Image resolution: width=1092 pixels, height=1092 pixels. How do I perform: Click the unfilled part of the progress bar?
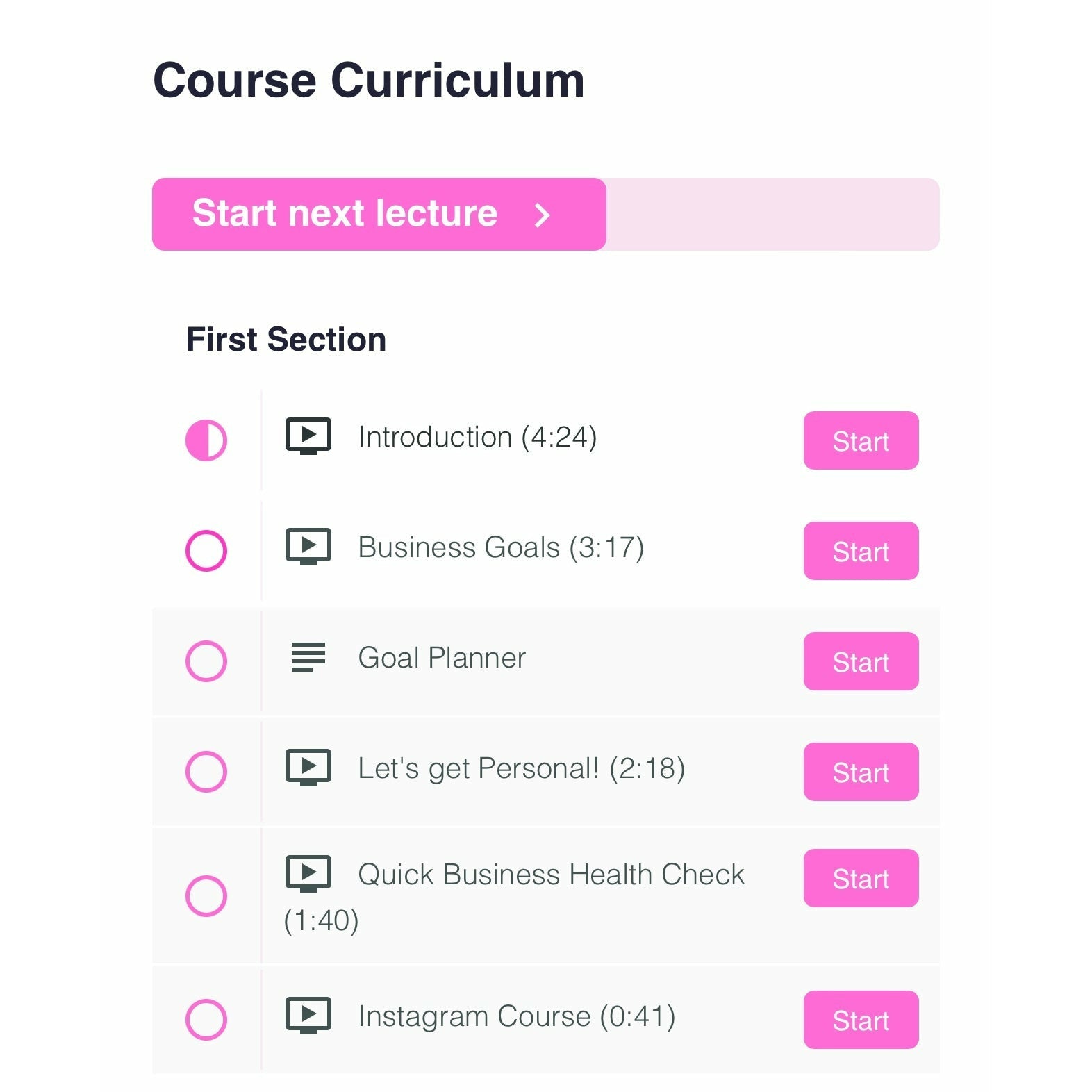771,215
